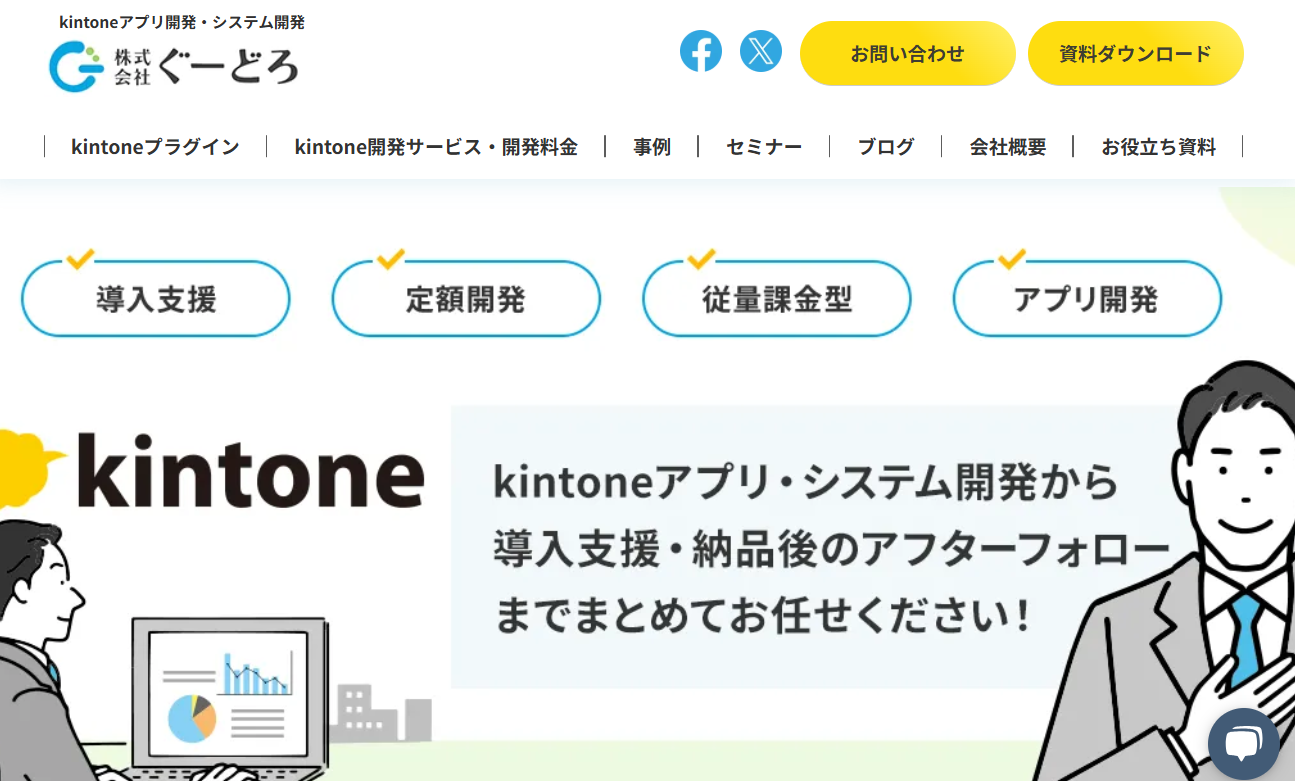Click the ぐーどろ company logo
Screen dimensions: 1295x781
click(x=175, y=66)
